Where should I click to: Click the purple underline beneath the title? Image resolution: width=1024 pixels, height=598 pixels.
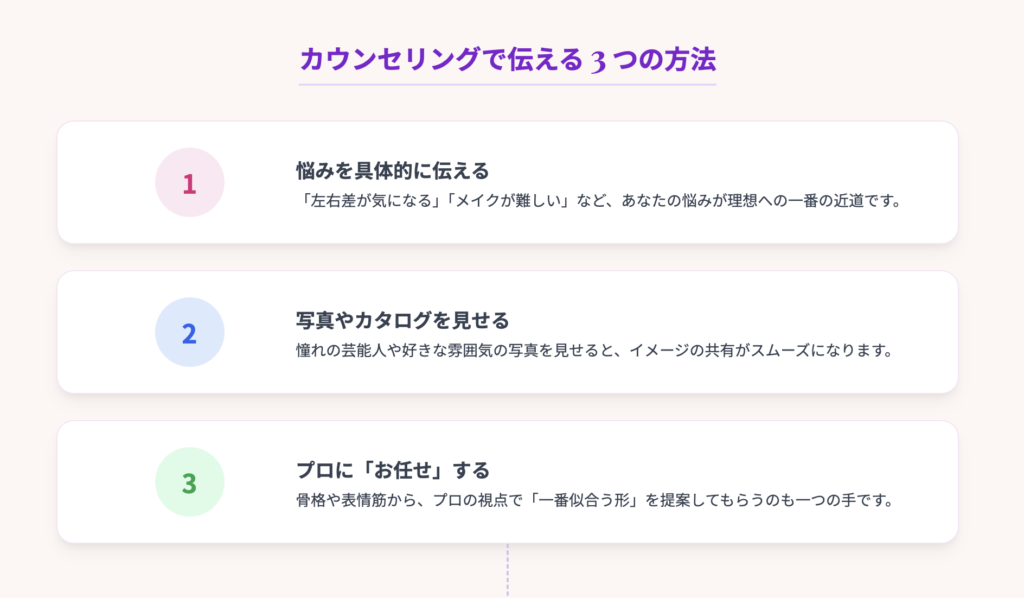[x=507, y=84]
